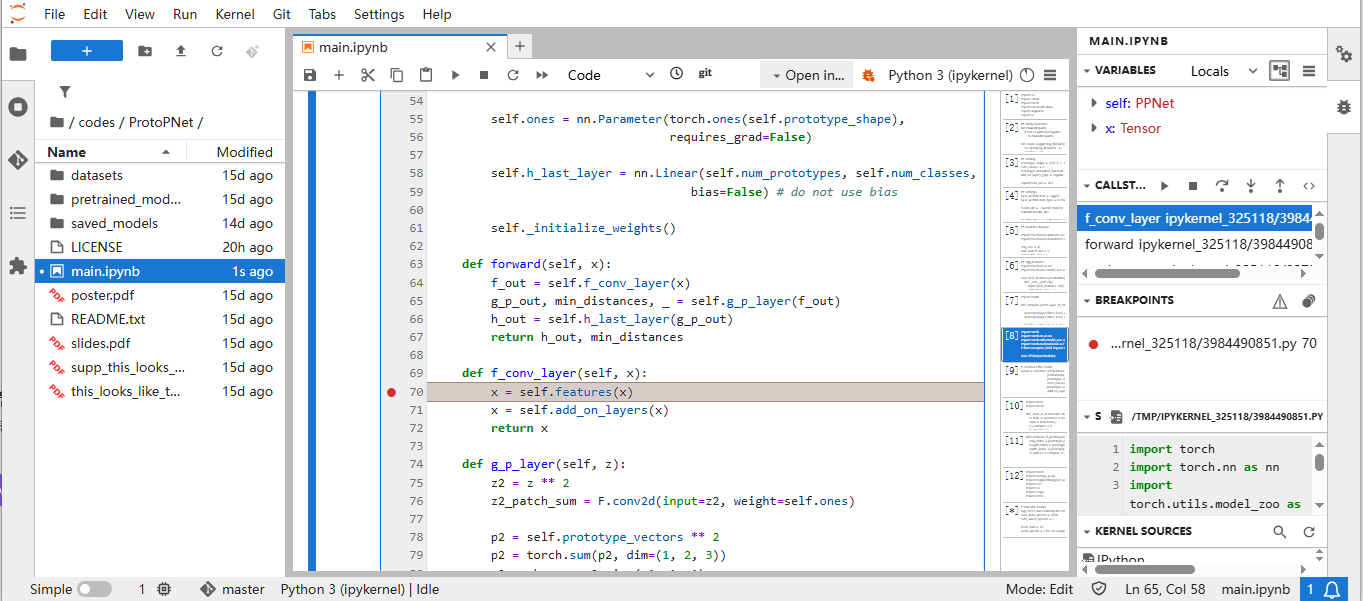This screenshot has width=1363, height=601.
Task: Click the debugger step into button
Action: [x=1250, y=186]
